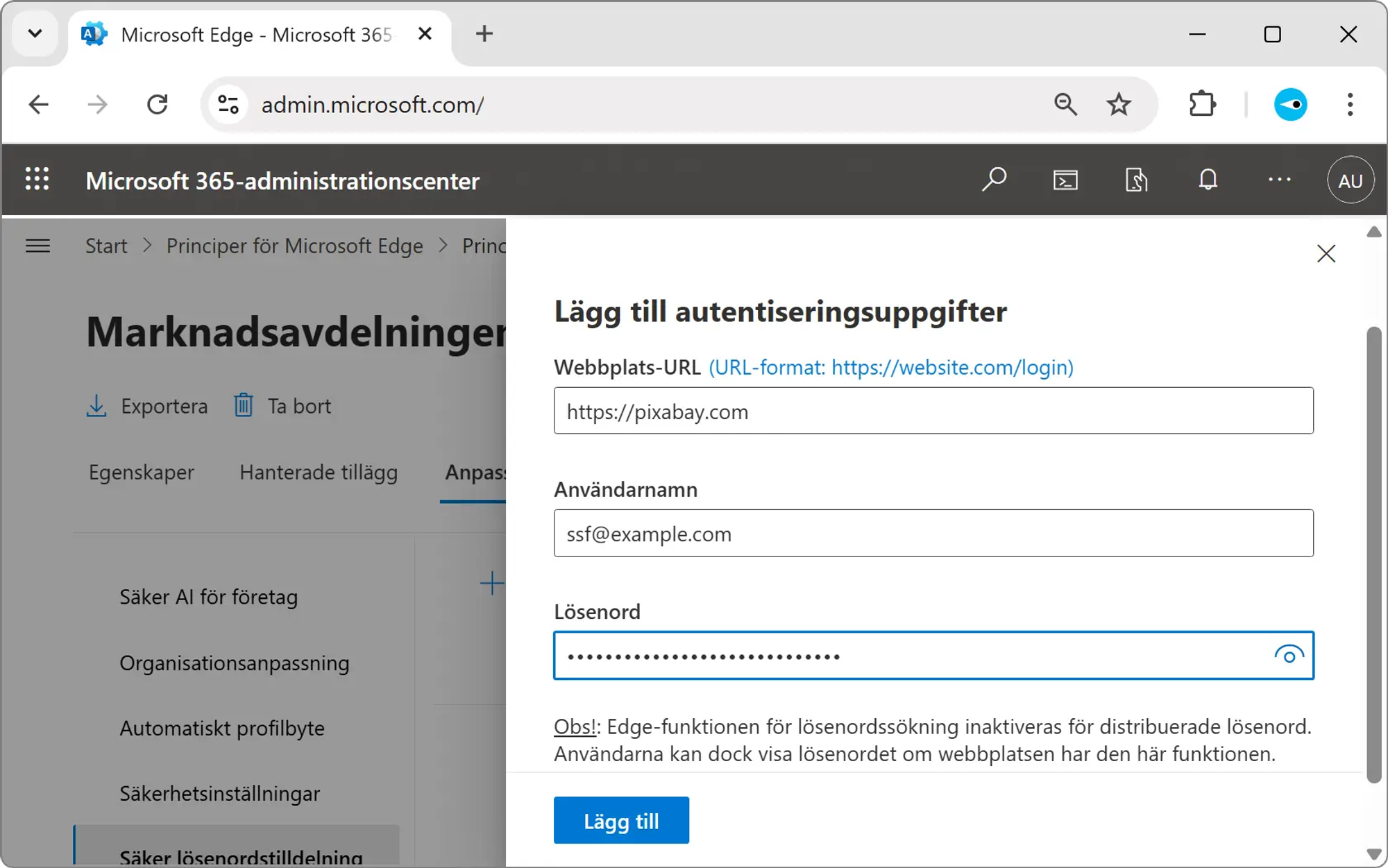This screenshot has height=868, width=1388.
Task: Click the Lösenord password field
Action: pos(933,655)
